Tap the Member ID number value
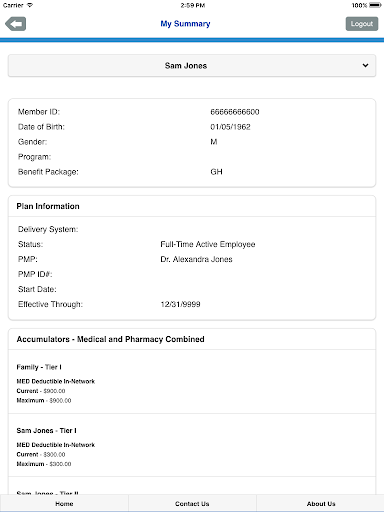This screenshot has width=384, height=512. pos(235,112)
